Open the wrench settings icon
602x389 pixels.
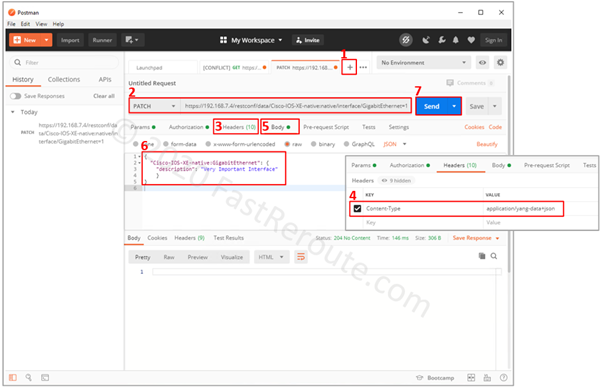click(x=442, y=40)
